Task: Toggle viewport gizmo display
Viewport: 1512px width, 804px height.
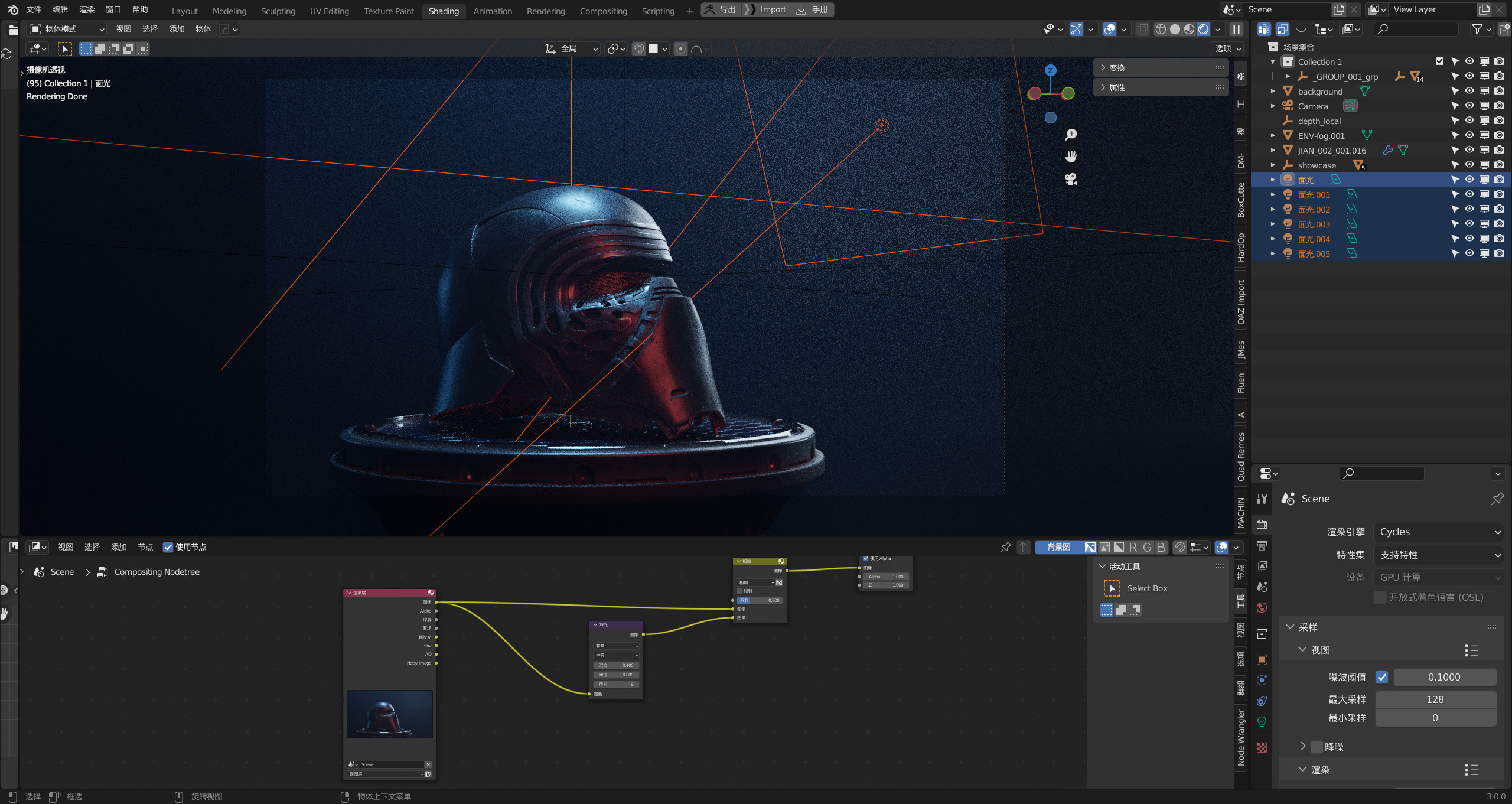Action: pos(1077,30)
